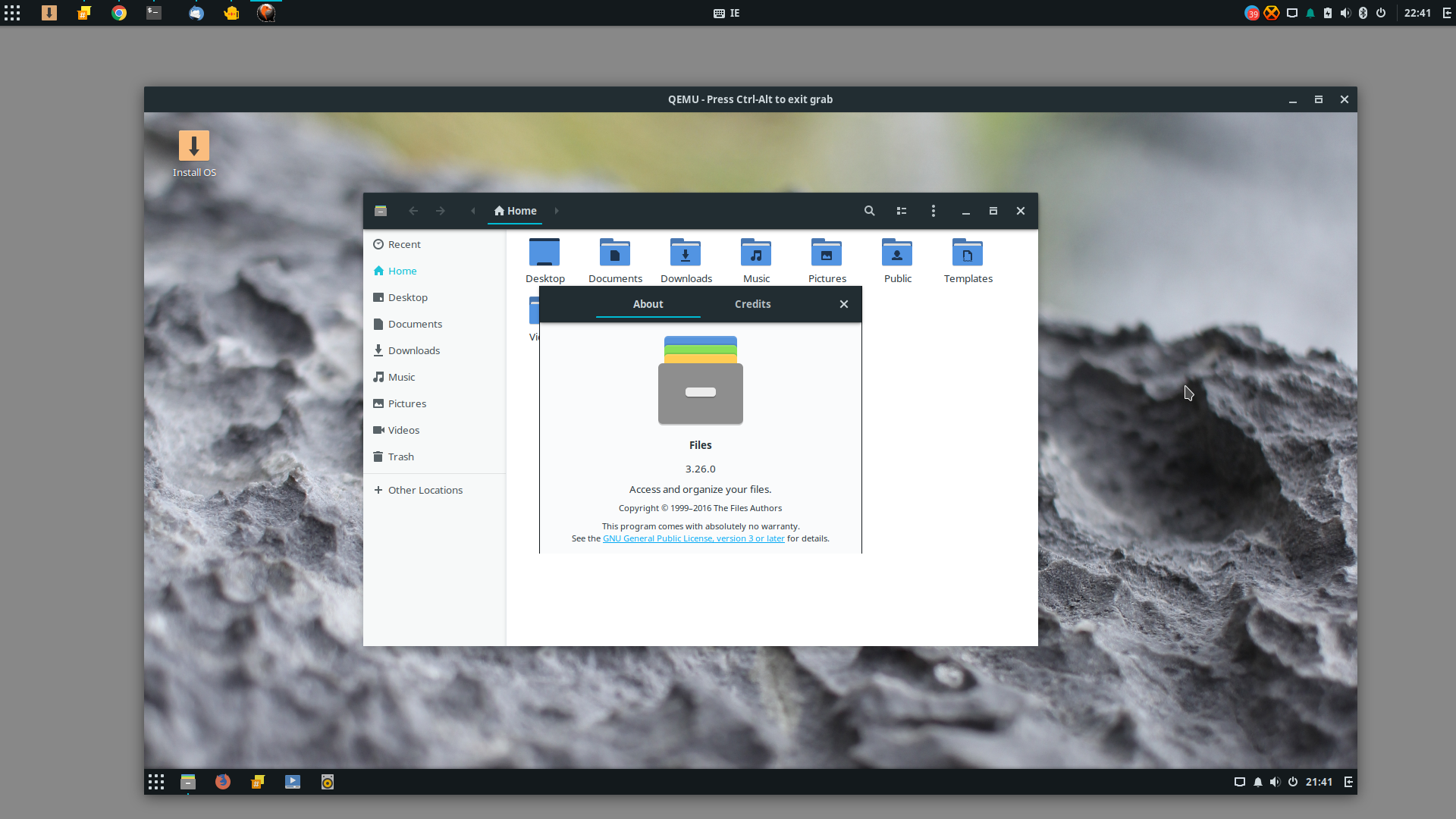
Task: Open the three-dot menu in Files
Action: point(933,211)
